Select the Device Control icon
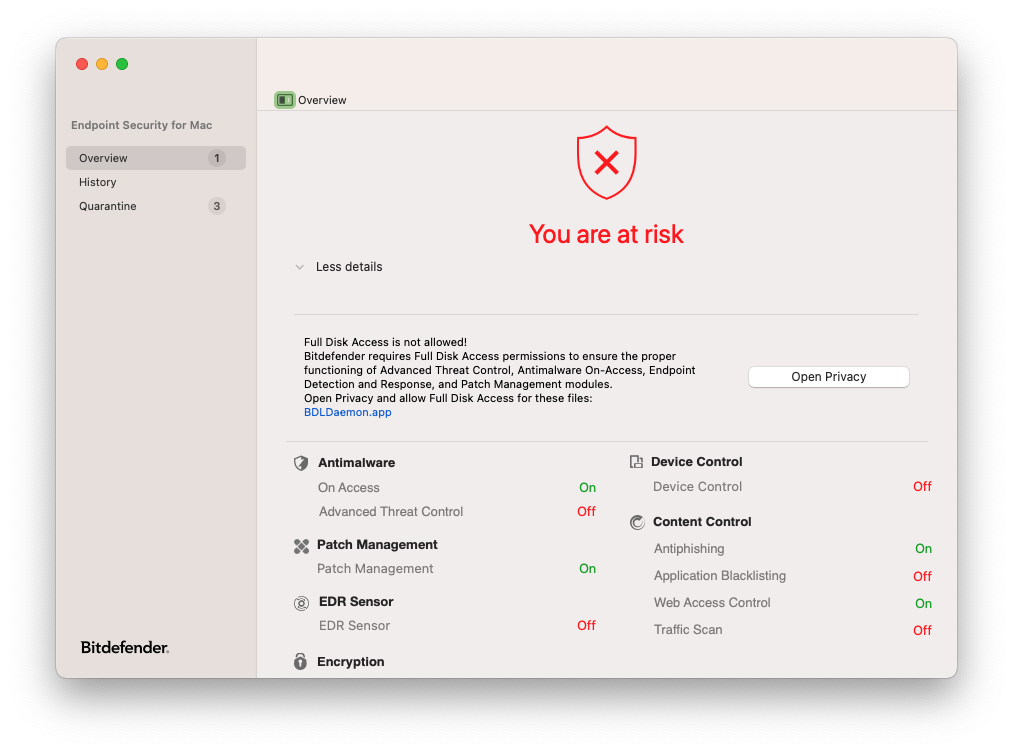Screen dimensions: 1013x752 (636, 461)
